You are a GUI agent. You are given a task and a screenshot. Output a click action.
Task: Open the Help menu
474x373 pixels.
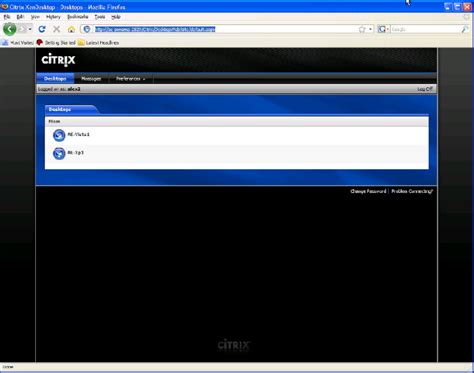coord(116,17)
